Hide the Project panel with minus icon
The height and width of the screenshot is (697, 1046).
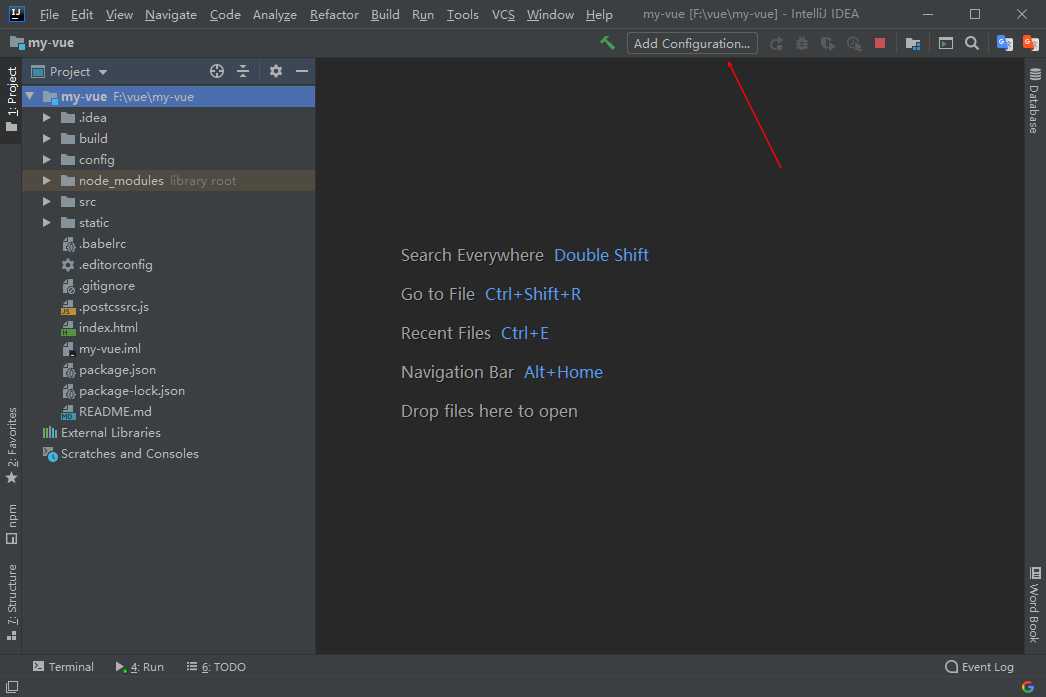coord(302,71)
